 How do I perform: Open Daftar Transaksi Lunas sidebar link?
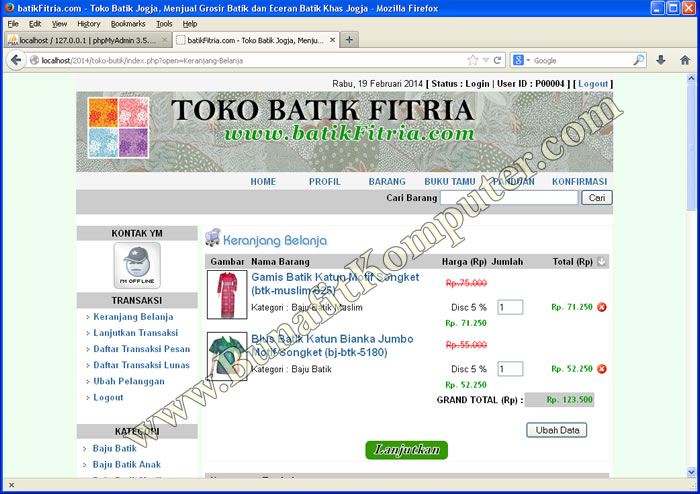click(x=141, y=365)
